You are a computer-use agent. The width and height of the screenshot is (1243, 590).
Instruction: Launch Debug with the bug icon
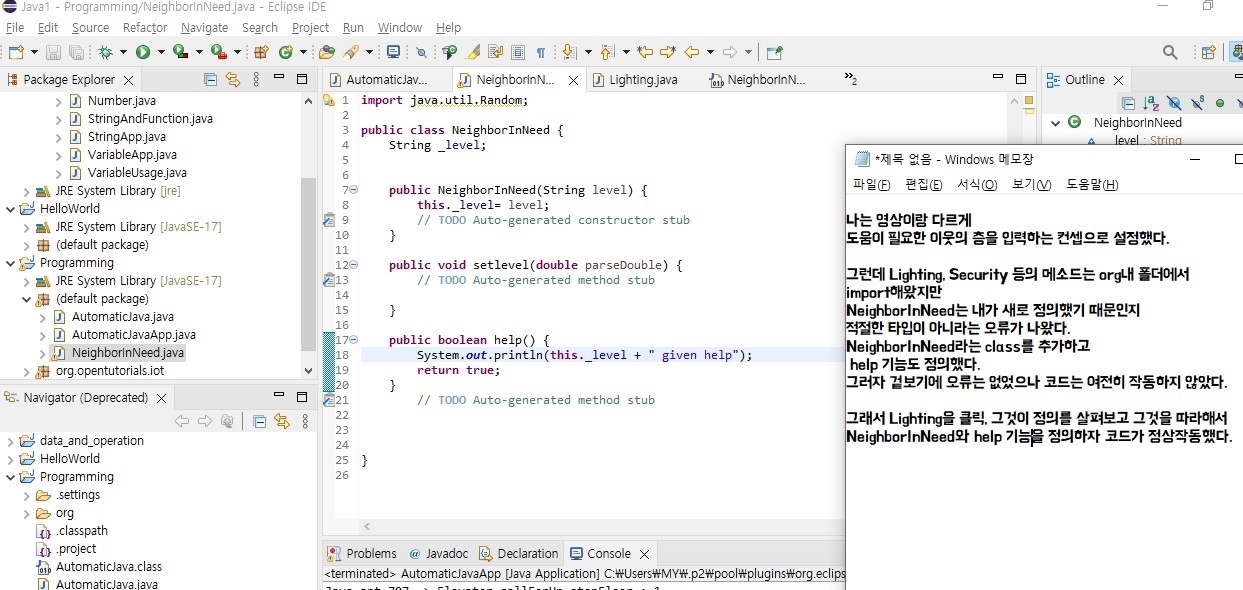(x=106, y=52)
